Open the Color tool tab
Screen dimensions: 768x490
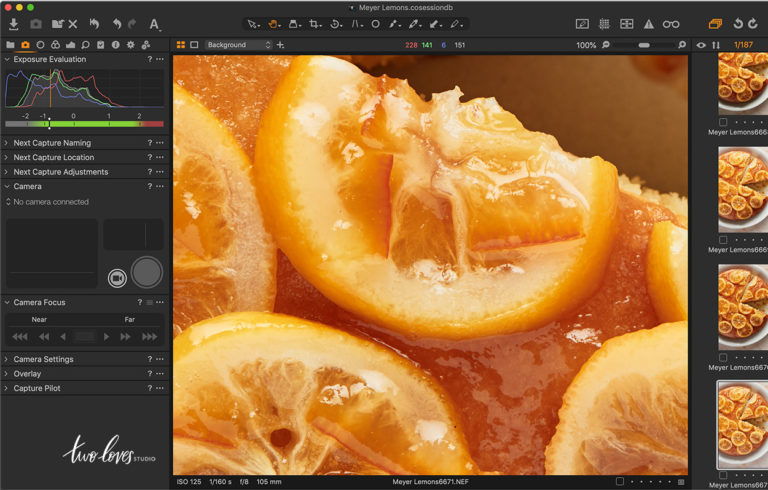(x=55, y=45)
